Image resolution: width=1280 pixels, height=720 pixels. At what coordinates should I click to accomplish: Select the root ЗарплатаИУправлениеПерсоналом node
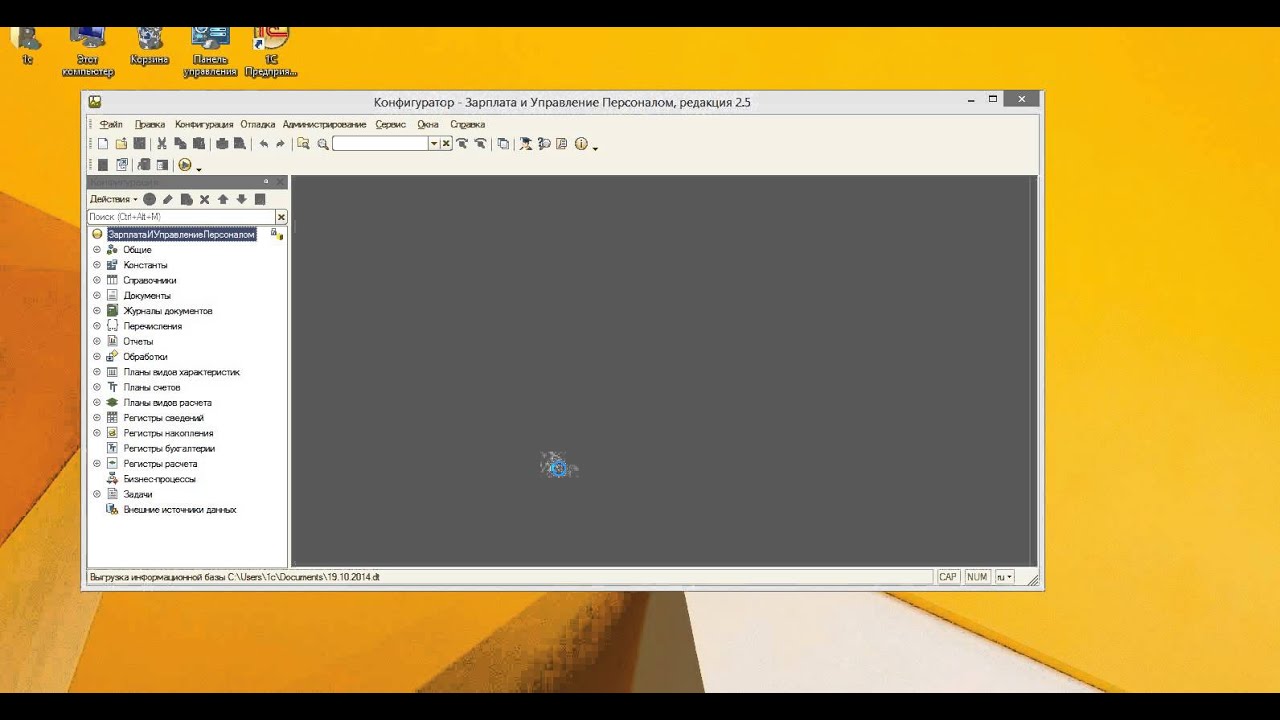[181, 234]
